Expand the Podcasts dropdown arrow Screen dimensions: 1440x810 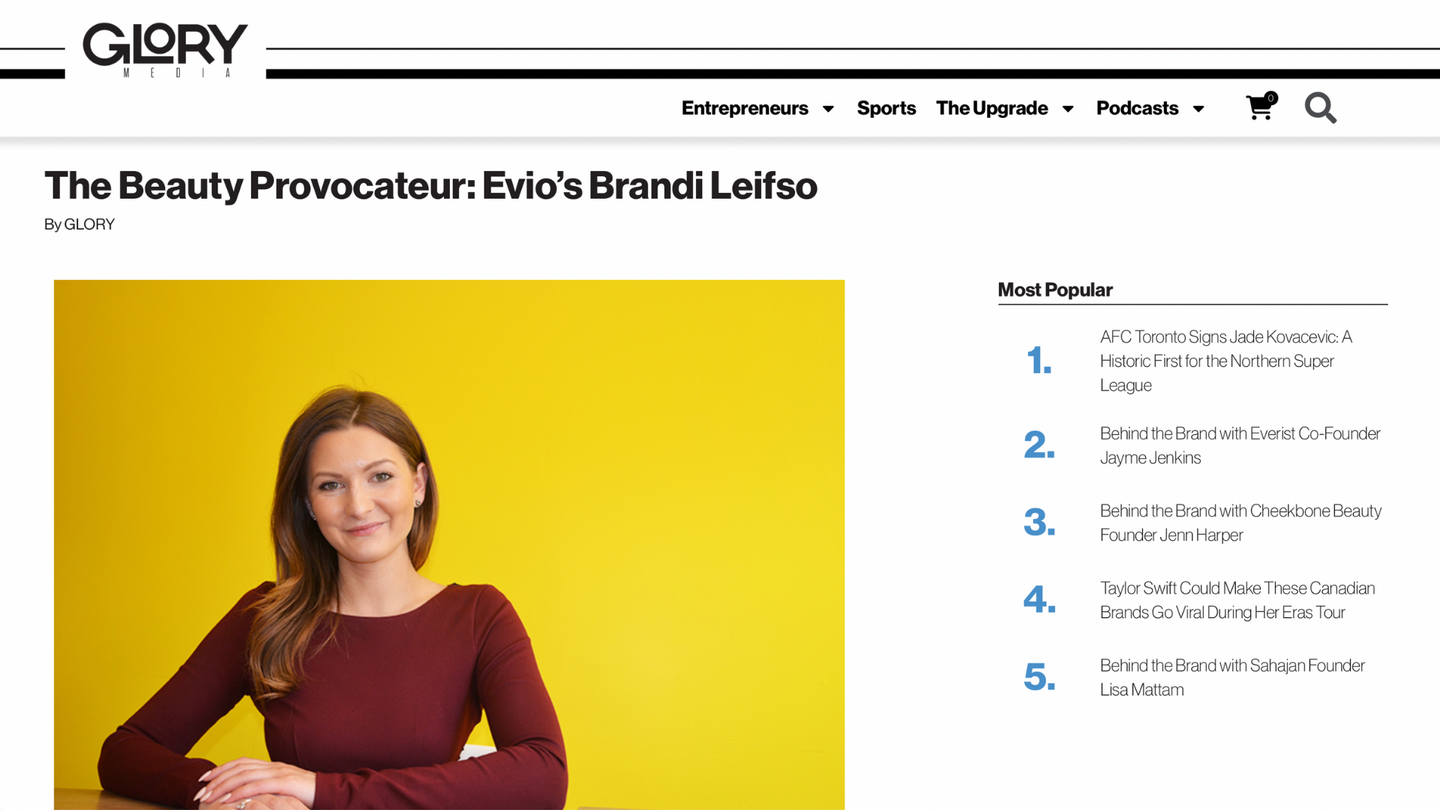pyautogui.click(x=1198, y=109)
